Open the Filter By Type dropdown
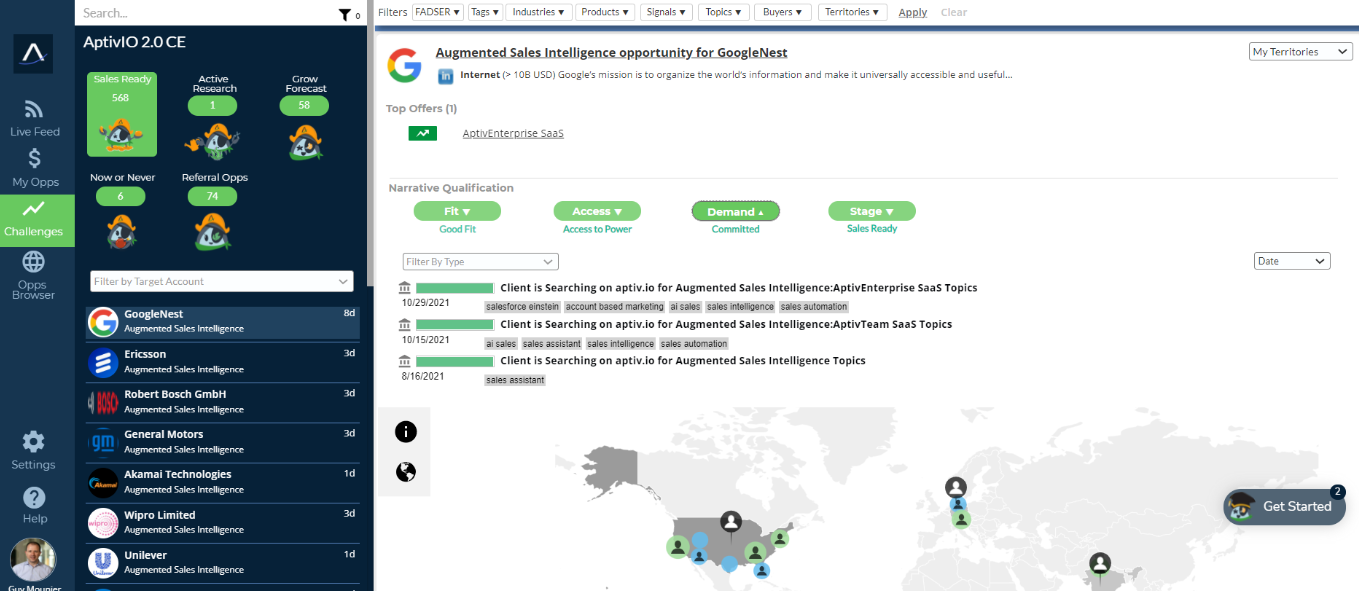 pyautogui.click(x=480, y=262)
